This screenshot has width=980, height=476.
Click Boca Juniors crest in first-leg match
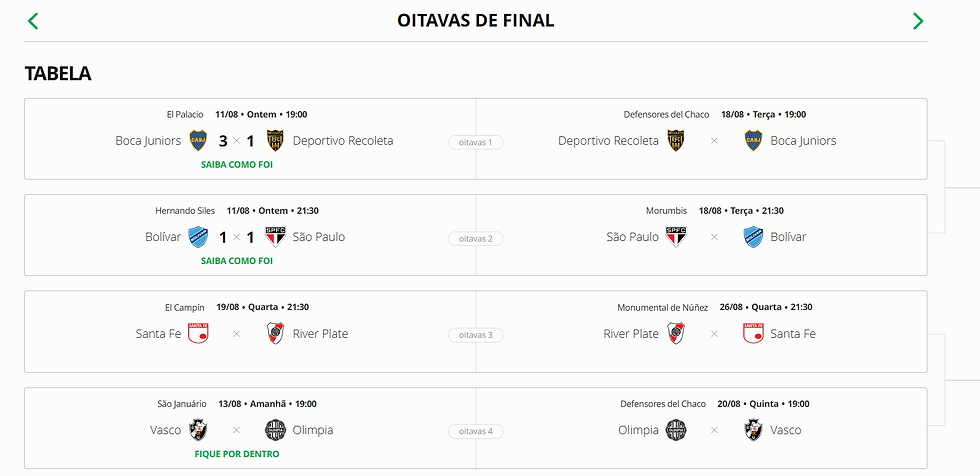point(198,141)
